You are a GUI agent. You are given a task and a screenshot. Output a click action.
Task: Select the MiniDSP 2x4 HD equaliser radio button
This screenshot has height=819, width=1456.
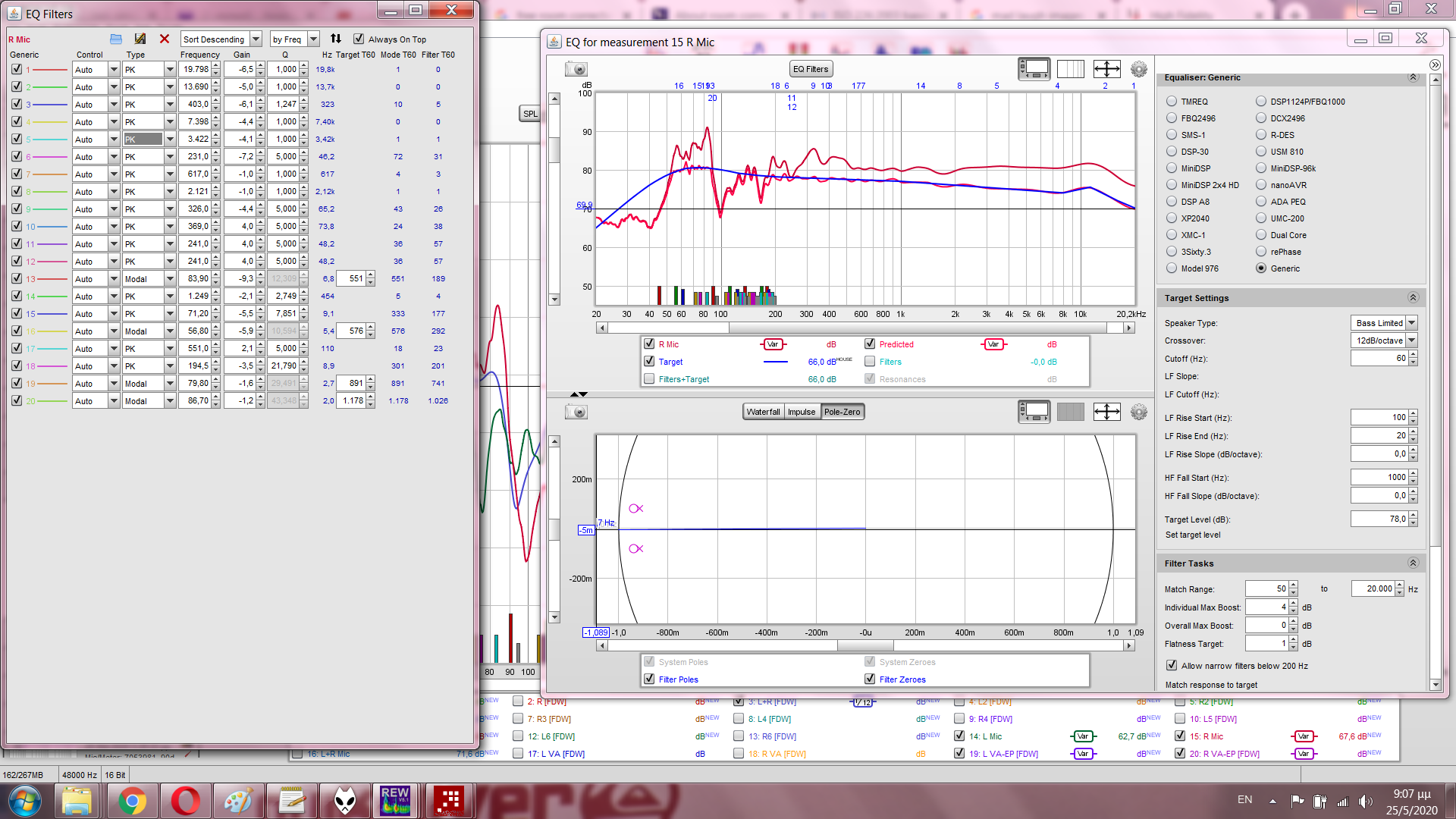(1172, 184)
